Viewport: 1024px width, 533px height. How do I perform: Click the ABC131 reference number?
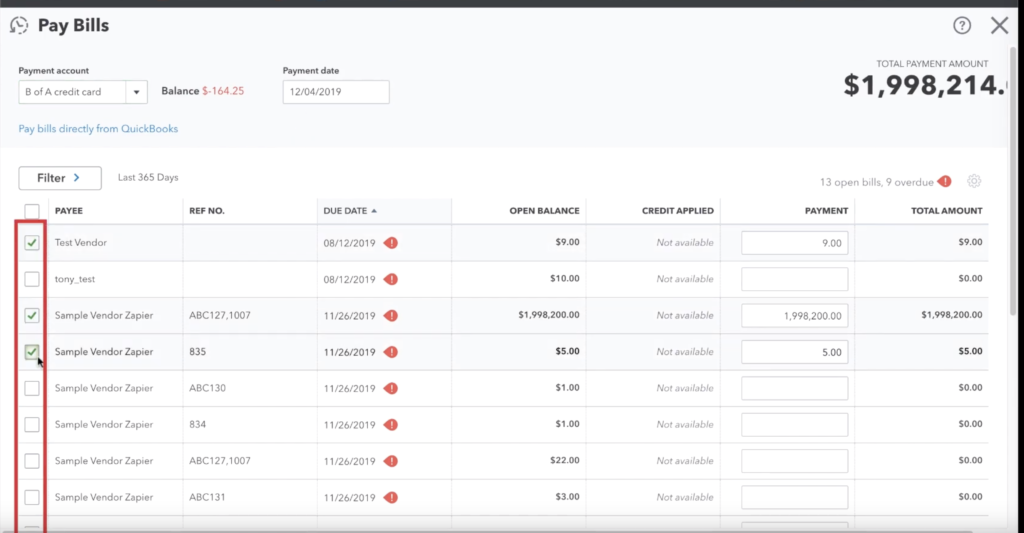207,497
